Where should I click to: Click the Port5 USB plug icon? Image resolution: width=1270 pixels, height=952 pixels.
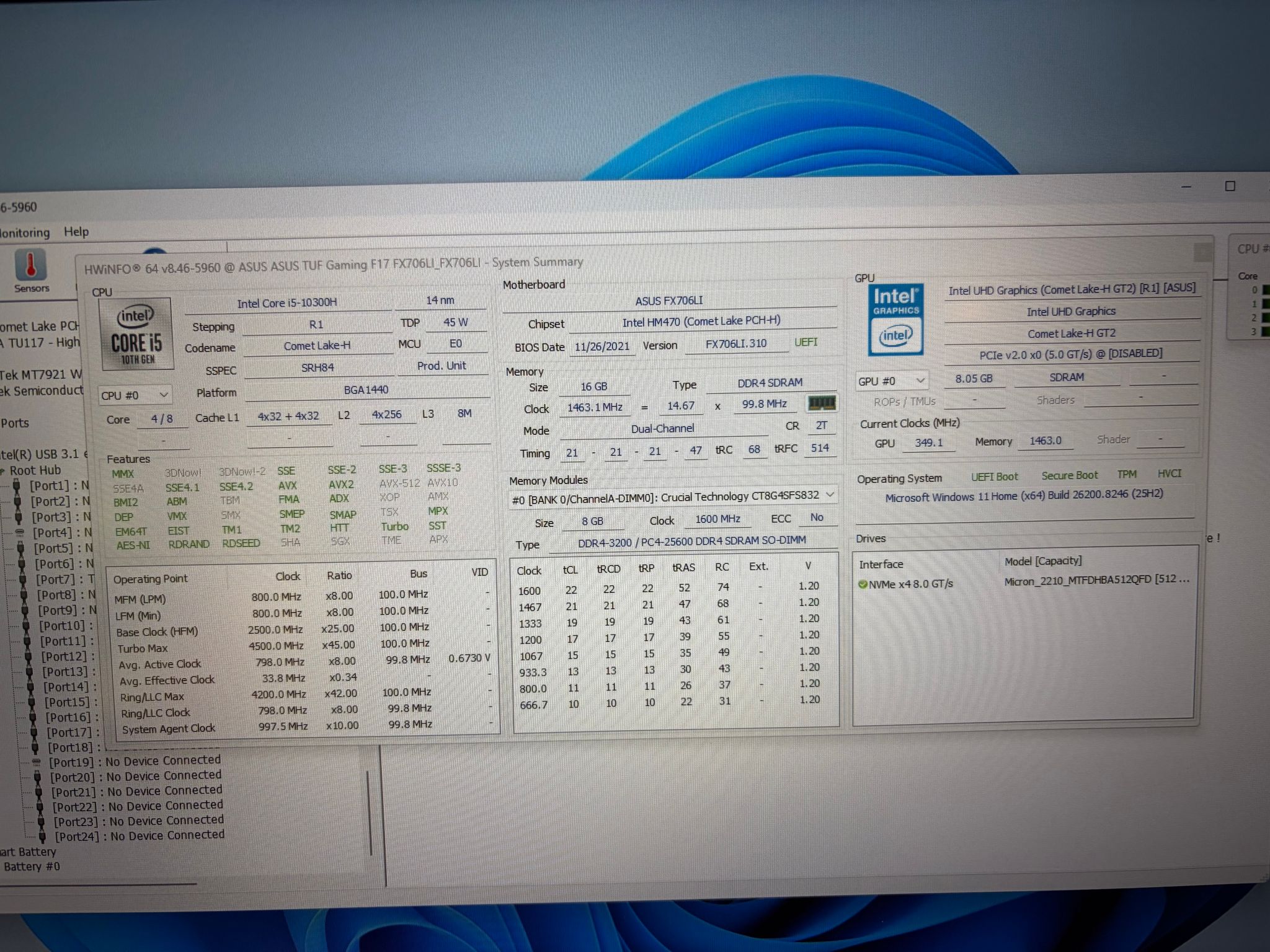(x=20, y=549)
